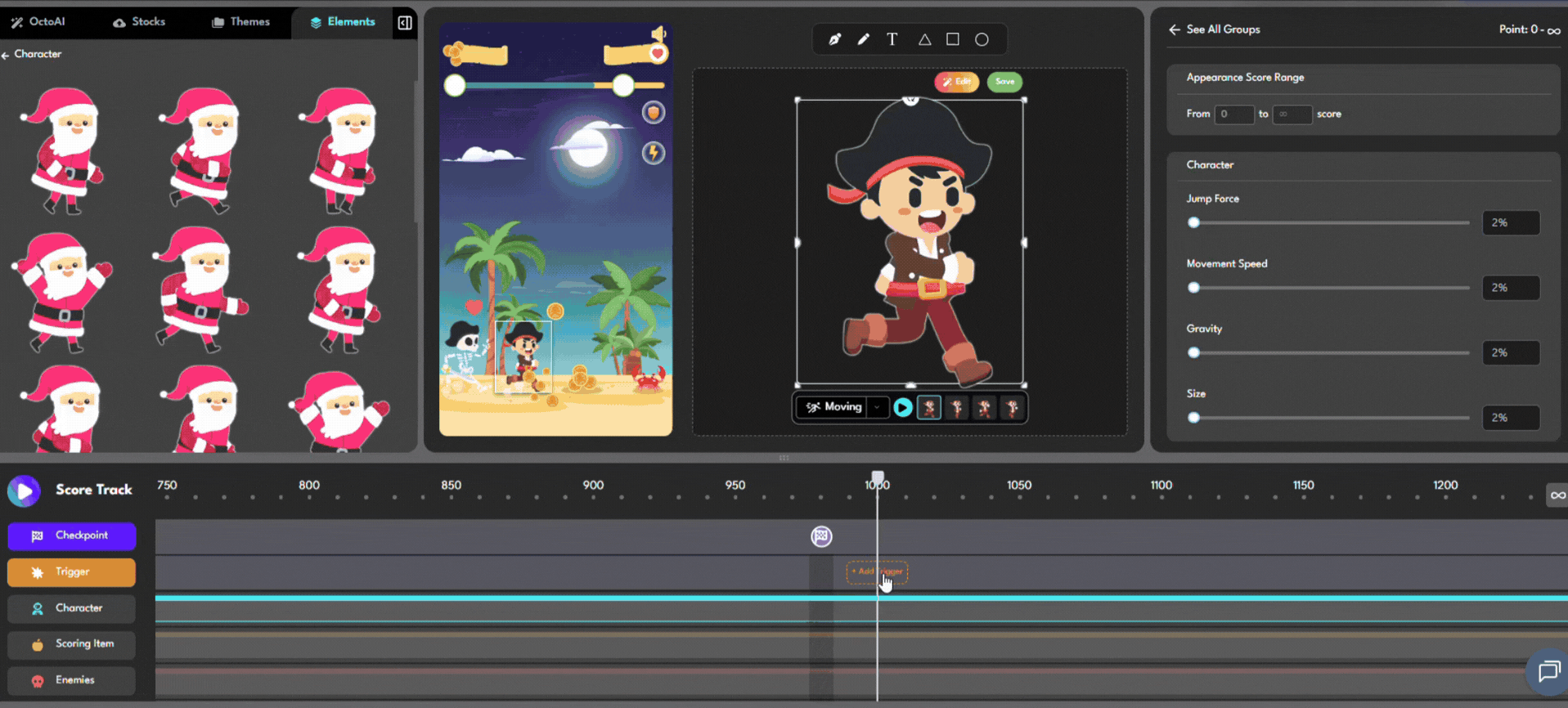Viewport: 1568px width, 708px height.
Task: Select the Pen nib drawing tool
Action: click(x=834, y=39)
